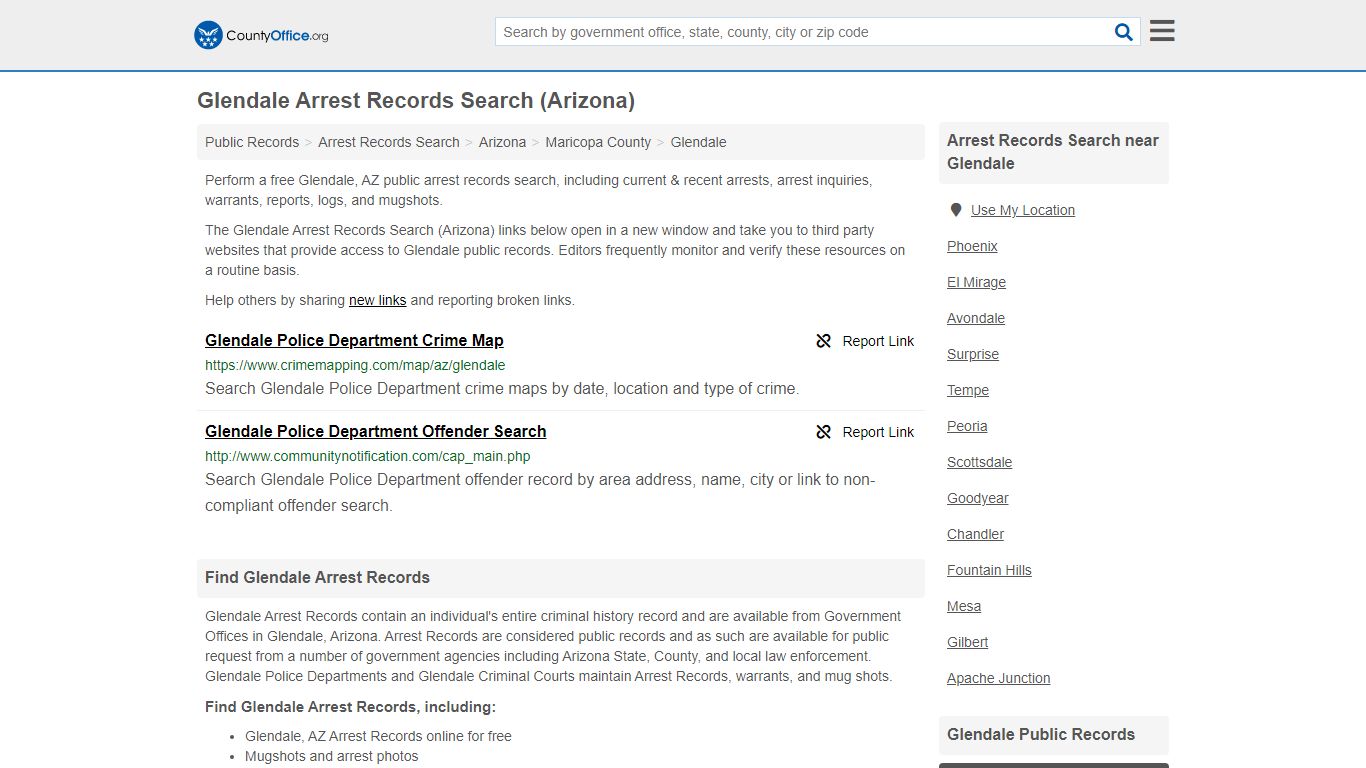This screenshot has height=768, width=1366.
Task: Open Maricopa County breadcrumb
Action: 598,142
